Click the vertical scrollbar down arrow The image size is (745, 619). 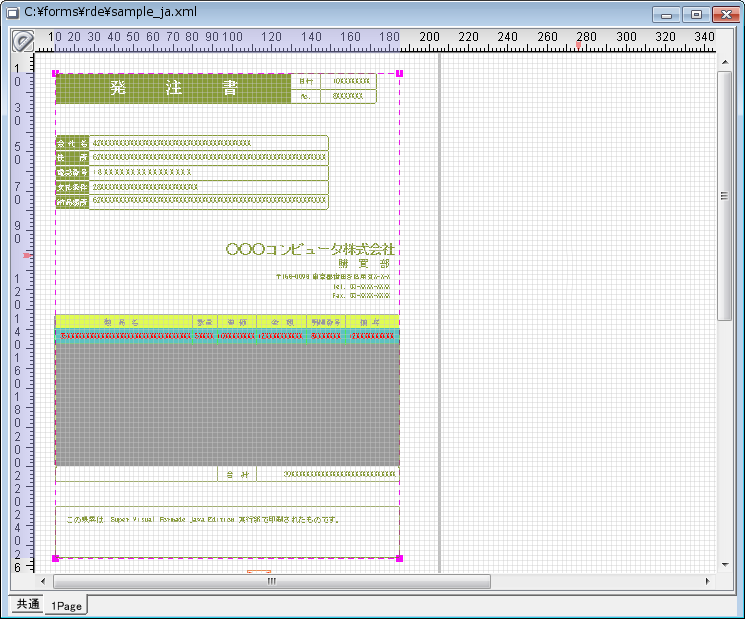click(725, 564)
